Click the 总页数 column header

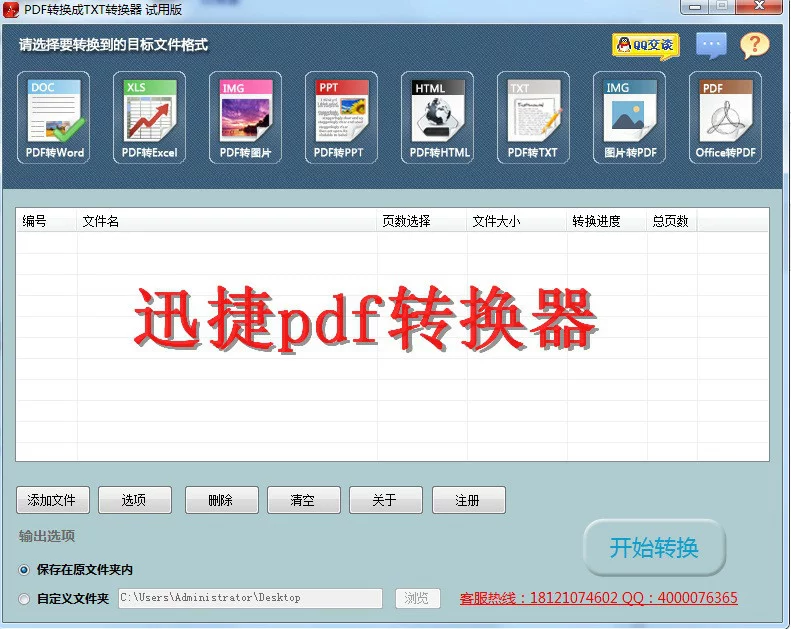click(672, 221)
